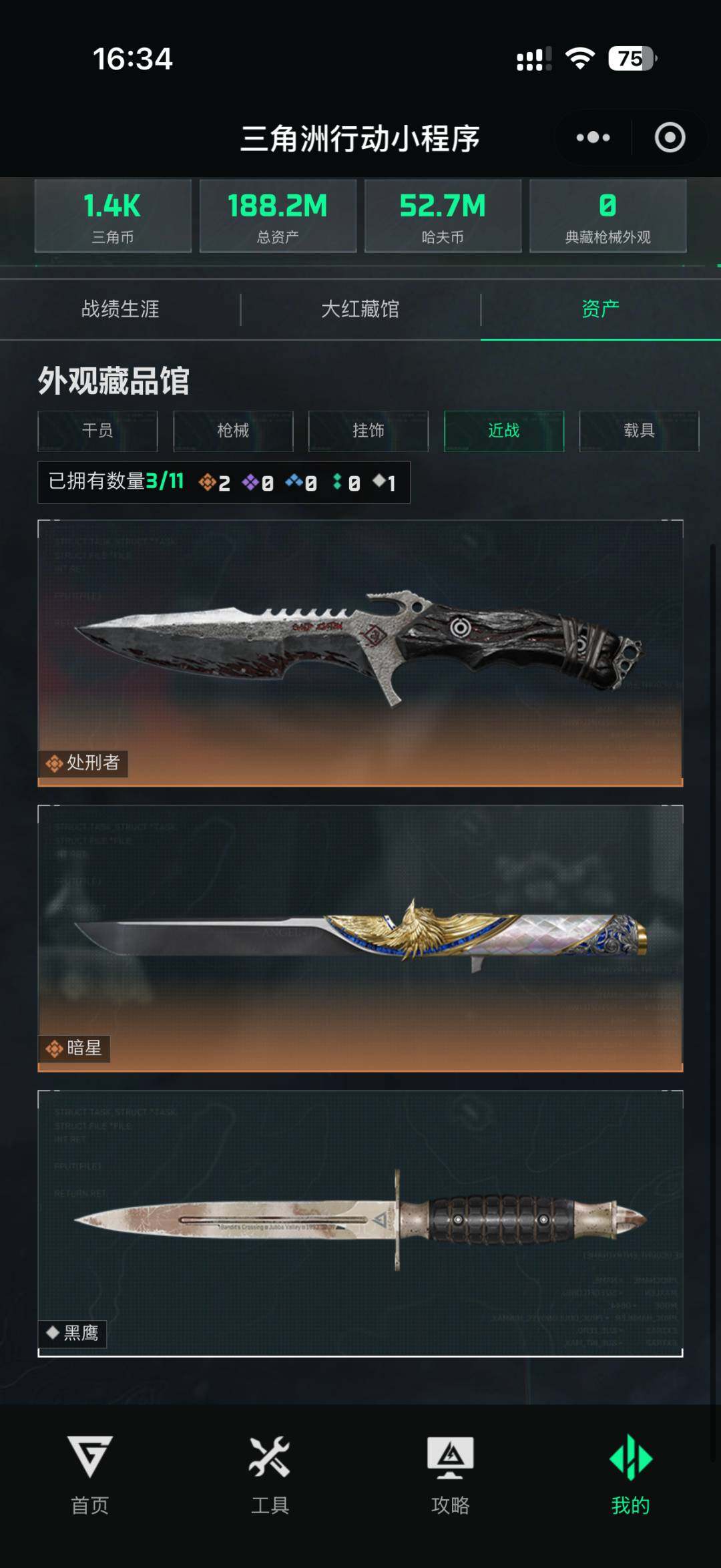This screenshot has height=1568, width=721.
Task: Open the 黑鹰 knife skin card
Action: (360, 1223)
